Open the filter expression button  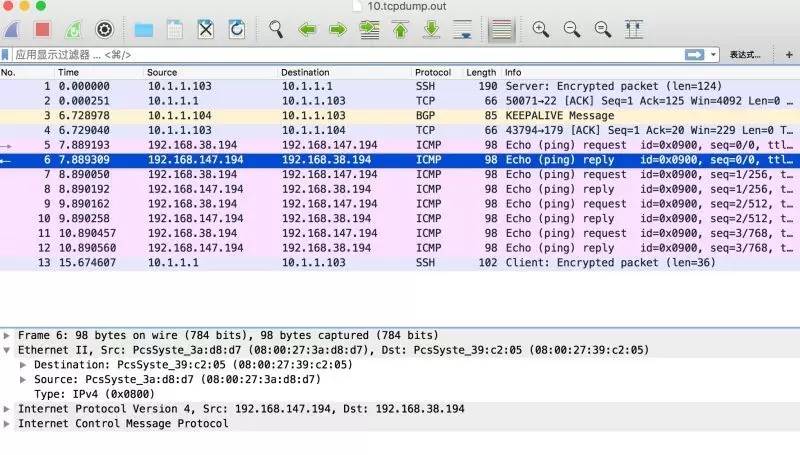click(x=745, y=55)
